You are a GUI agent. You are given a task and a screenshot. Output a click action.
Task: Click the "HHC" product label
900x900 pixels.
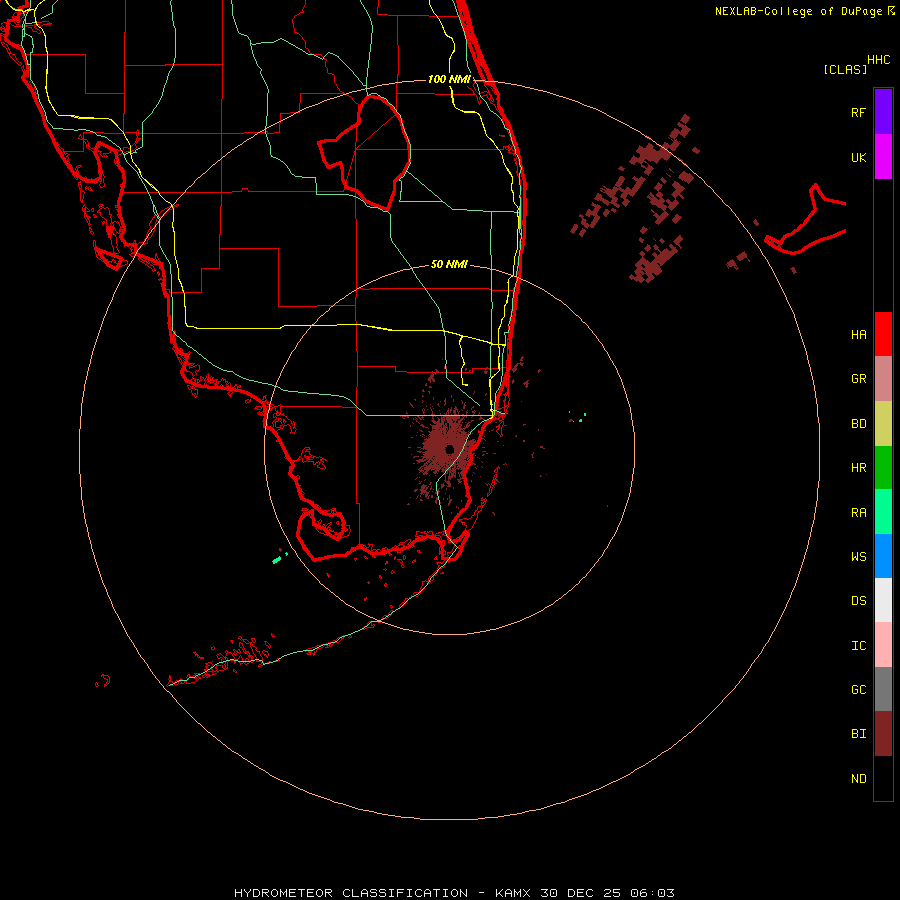tap(878, 60)
